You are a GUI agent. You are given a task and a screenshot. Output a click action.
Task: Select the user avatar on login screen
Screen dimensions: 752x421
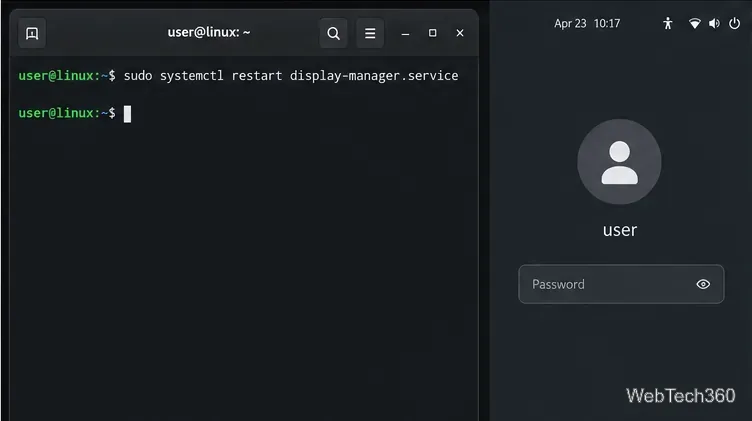(619, 162)
